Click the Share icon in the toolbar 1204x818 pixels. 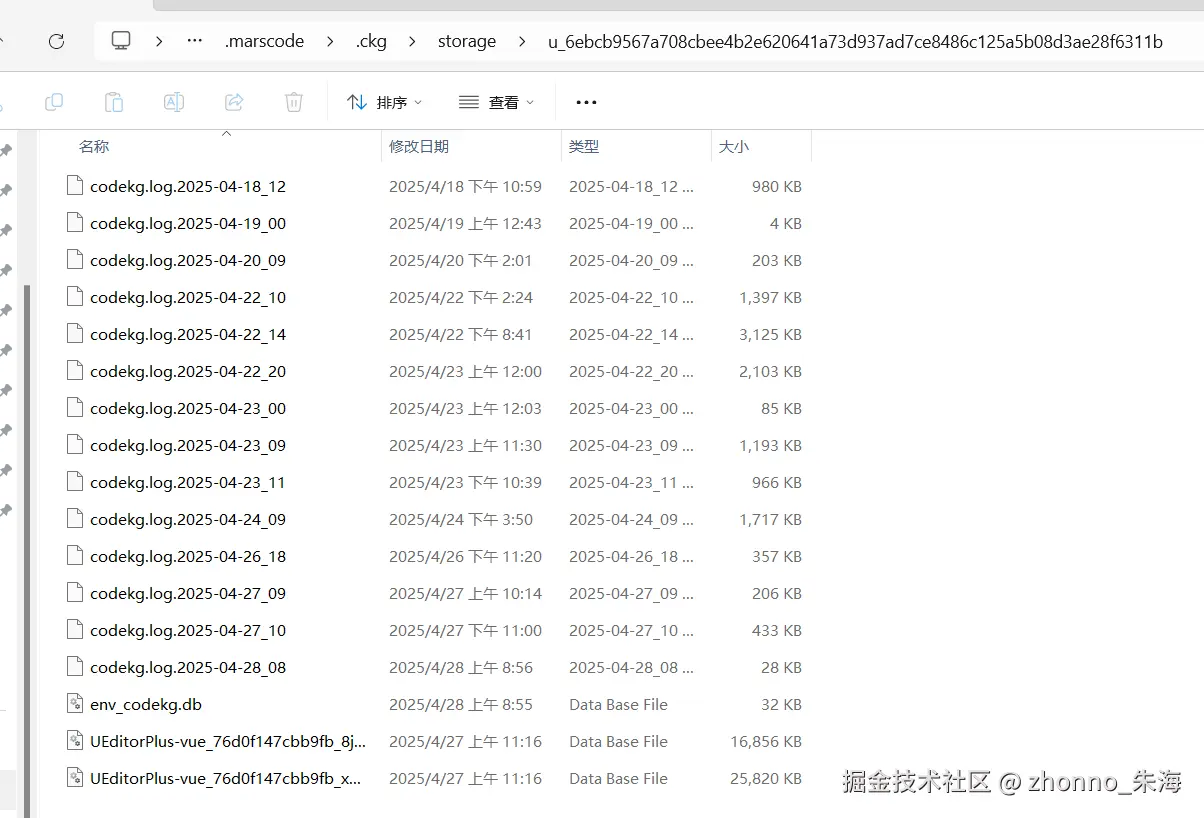[x=233, y=101]
